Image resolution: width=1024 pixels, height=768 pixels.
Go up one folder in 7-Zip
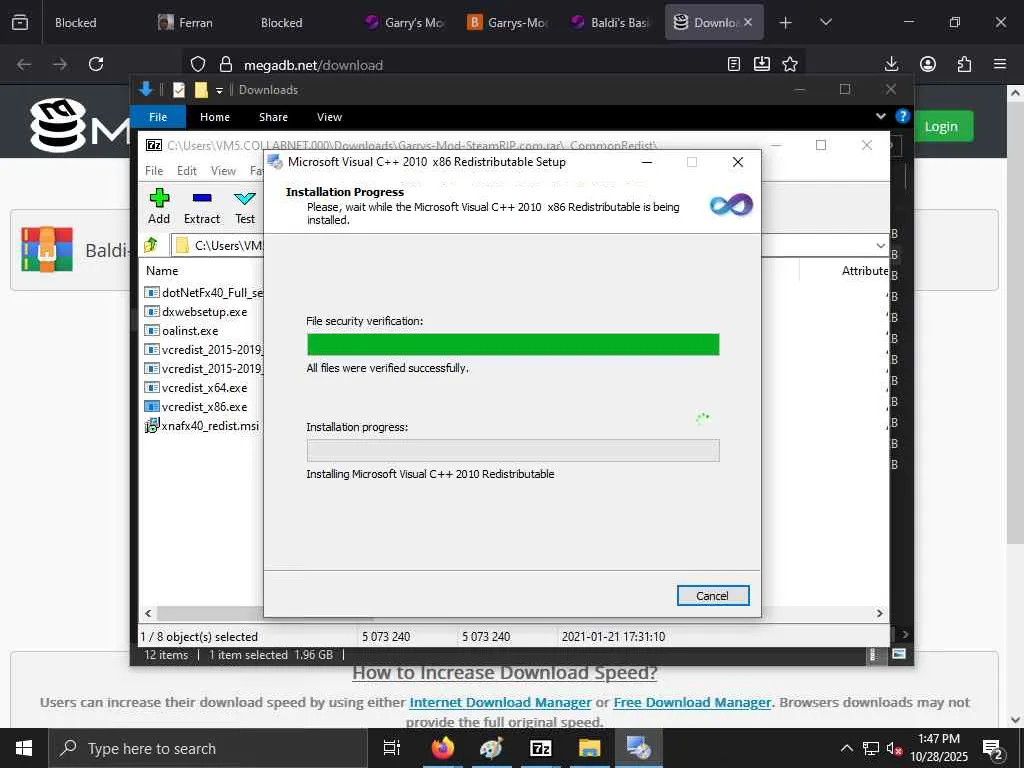pos(151,245)
